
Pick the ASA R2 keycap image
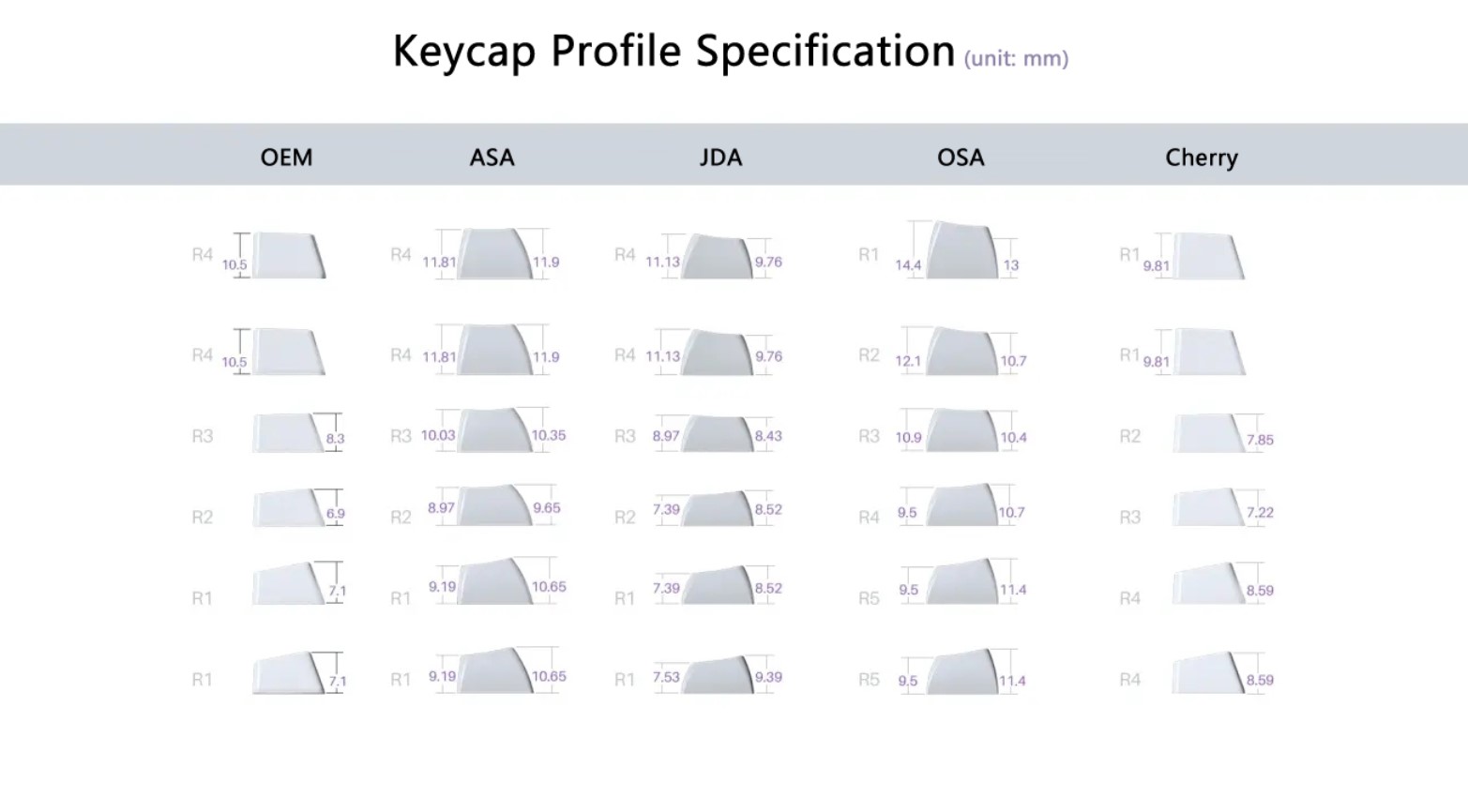[x=494, y=506]
